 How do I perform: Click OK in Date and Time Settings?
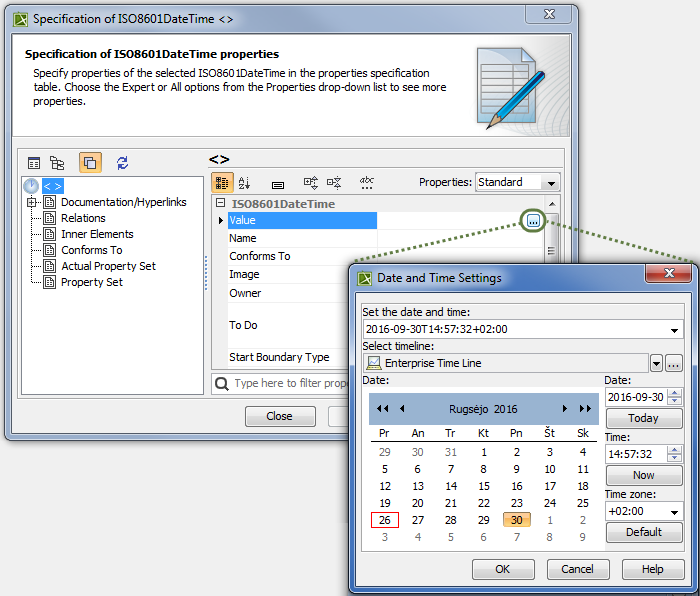pos(503,569)
